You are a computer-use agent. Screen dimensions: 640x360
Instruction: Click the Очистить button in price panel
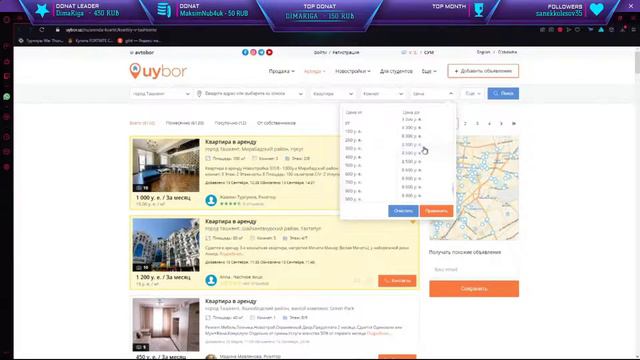[403, 211]
